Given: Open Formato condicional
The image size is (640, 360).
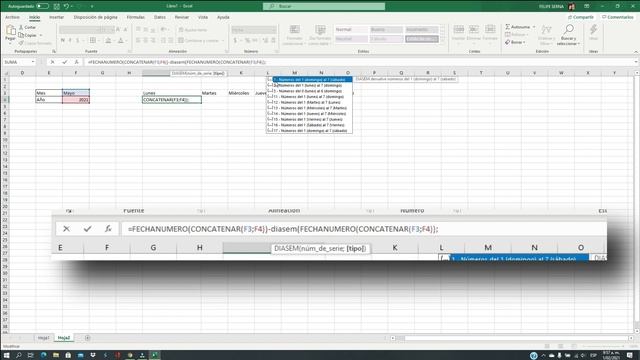Looking at the screenshot, I should pyautogui.click(x=294, y=35).
